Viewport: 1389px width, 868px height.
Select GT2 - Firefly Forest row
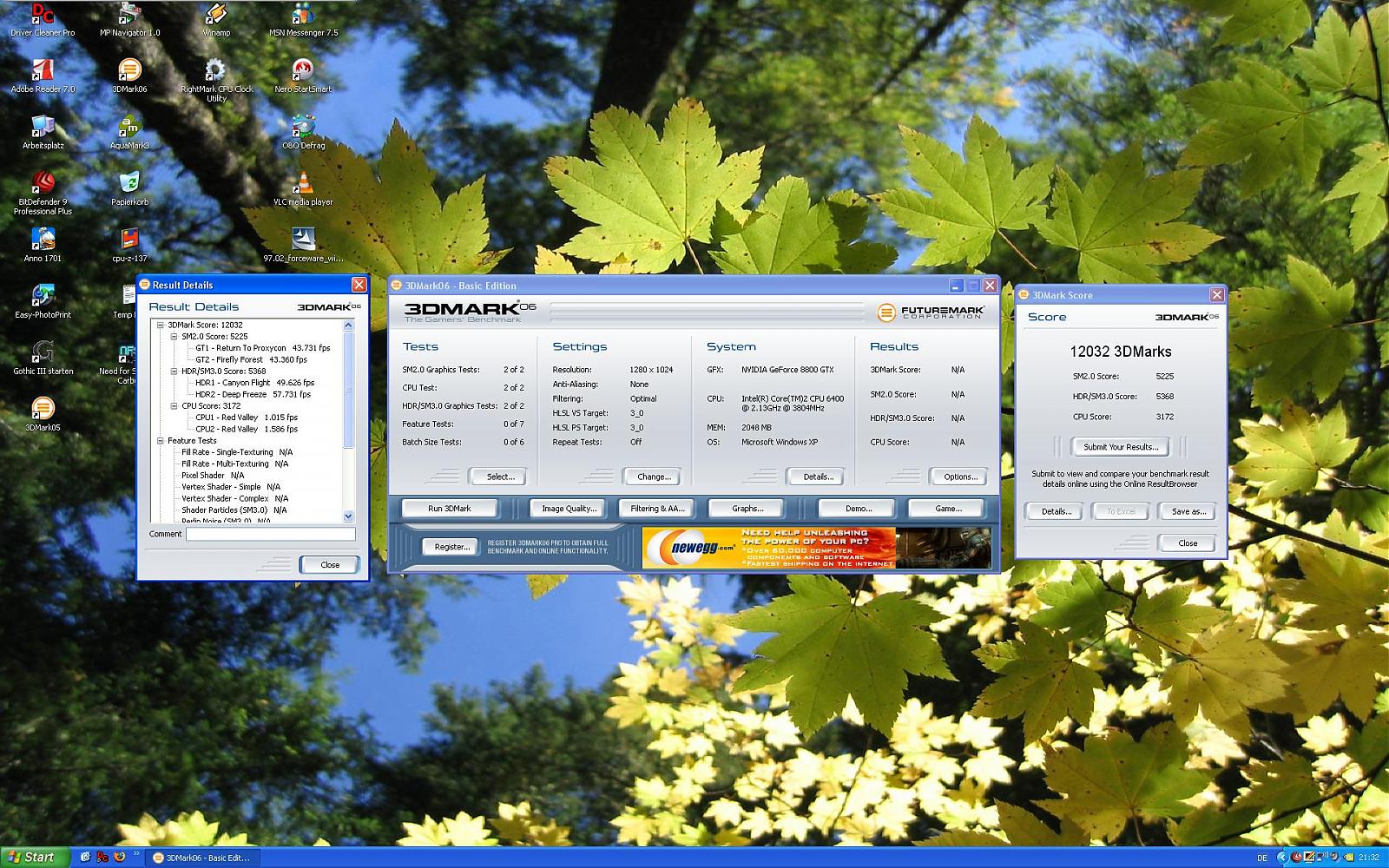(251, 359)
